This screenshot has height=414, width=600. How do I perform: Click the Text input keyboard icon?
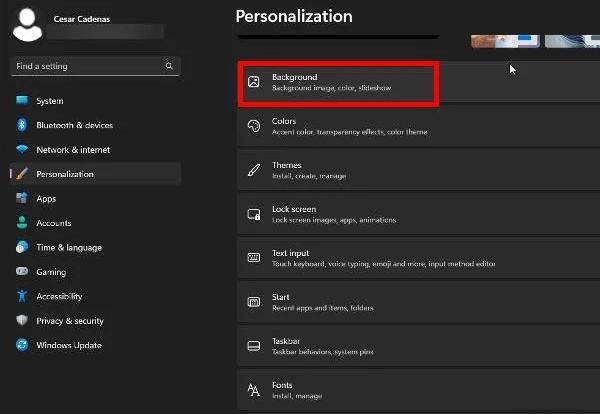pos(254,258)
